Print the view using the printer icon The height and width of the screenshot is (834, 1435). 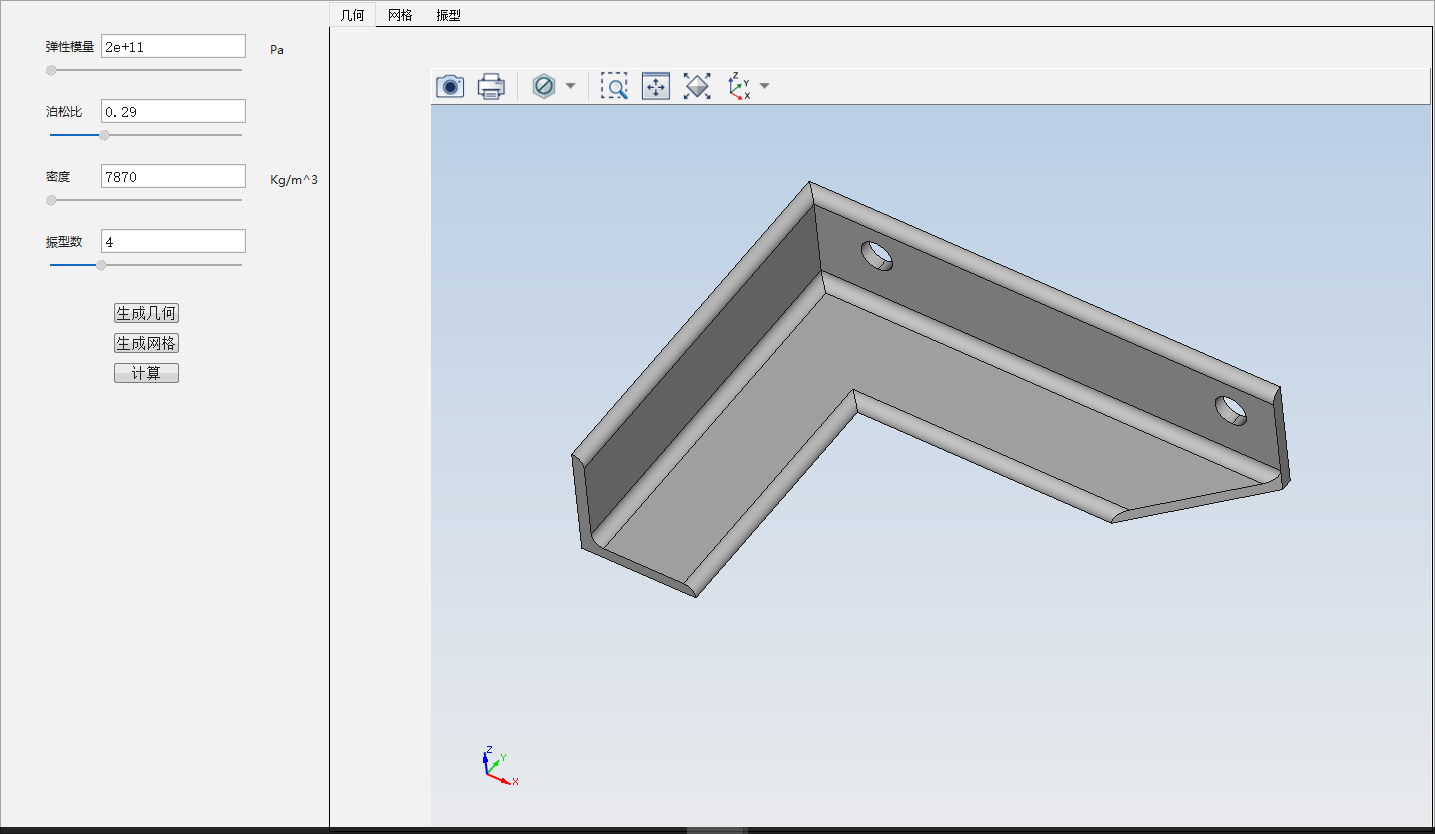click(x=491, y=87)
